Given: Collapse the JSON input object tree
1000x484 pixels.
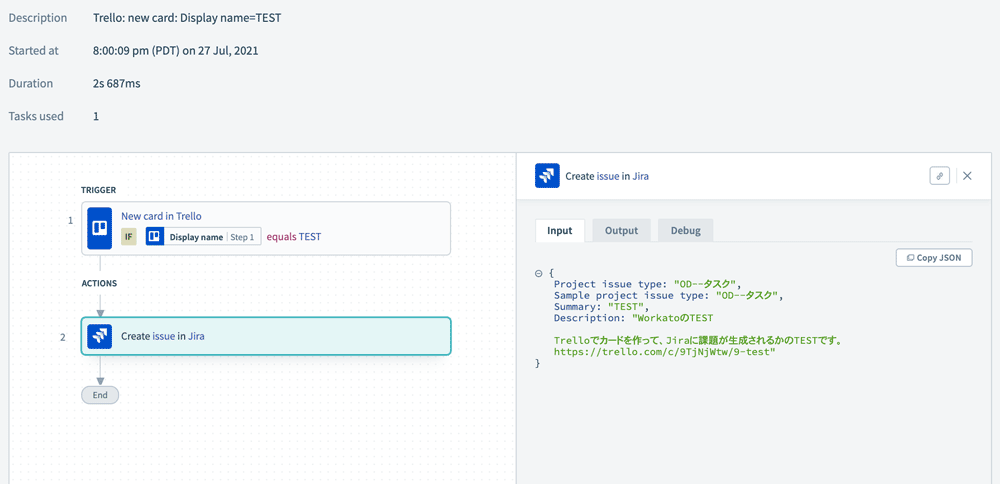Looking at the screenshot, I should [x=538, y=273].
